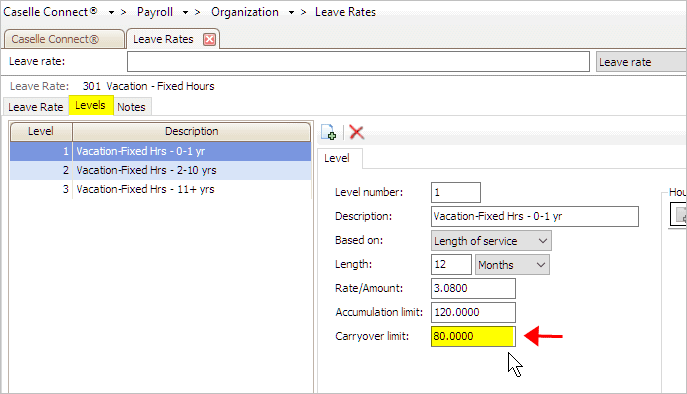The image size is (687, 394).
Task: Click level number 2 cell
Action: click(42, 170)
